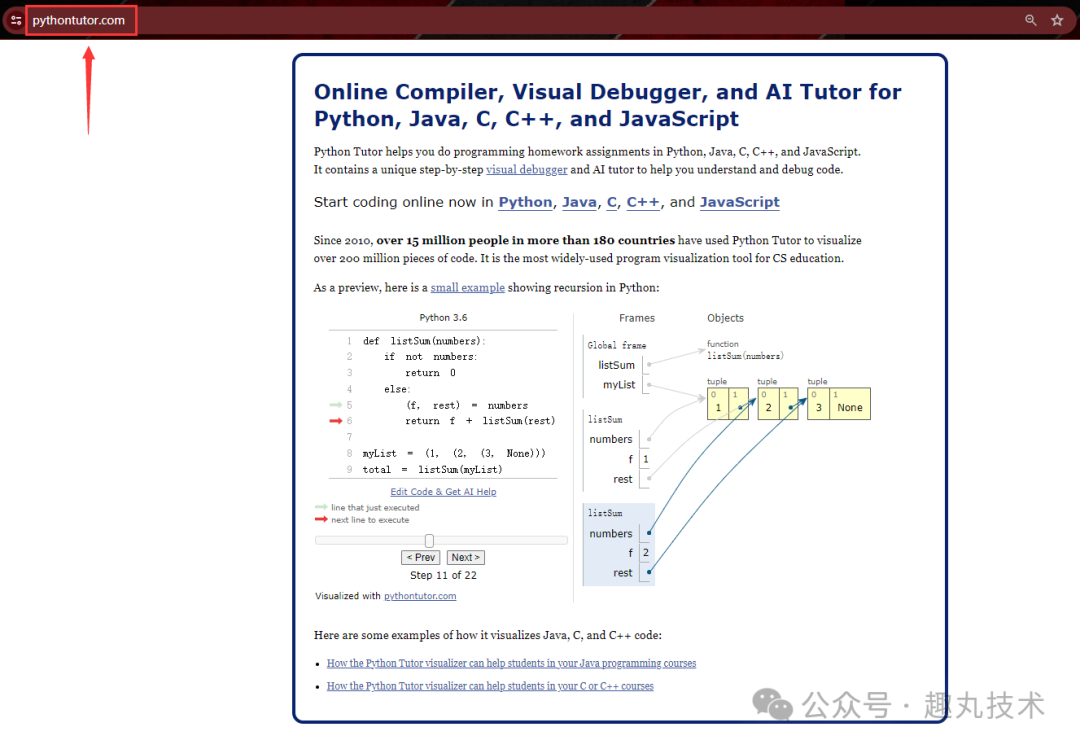Viewport: 1080px width, 749px height.
Task: Click the Next step button
Action: [x=466, y=557]
